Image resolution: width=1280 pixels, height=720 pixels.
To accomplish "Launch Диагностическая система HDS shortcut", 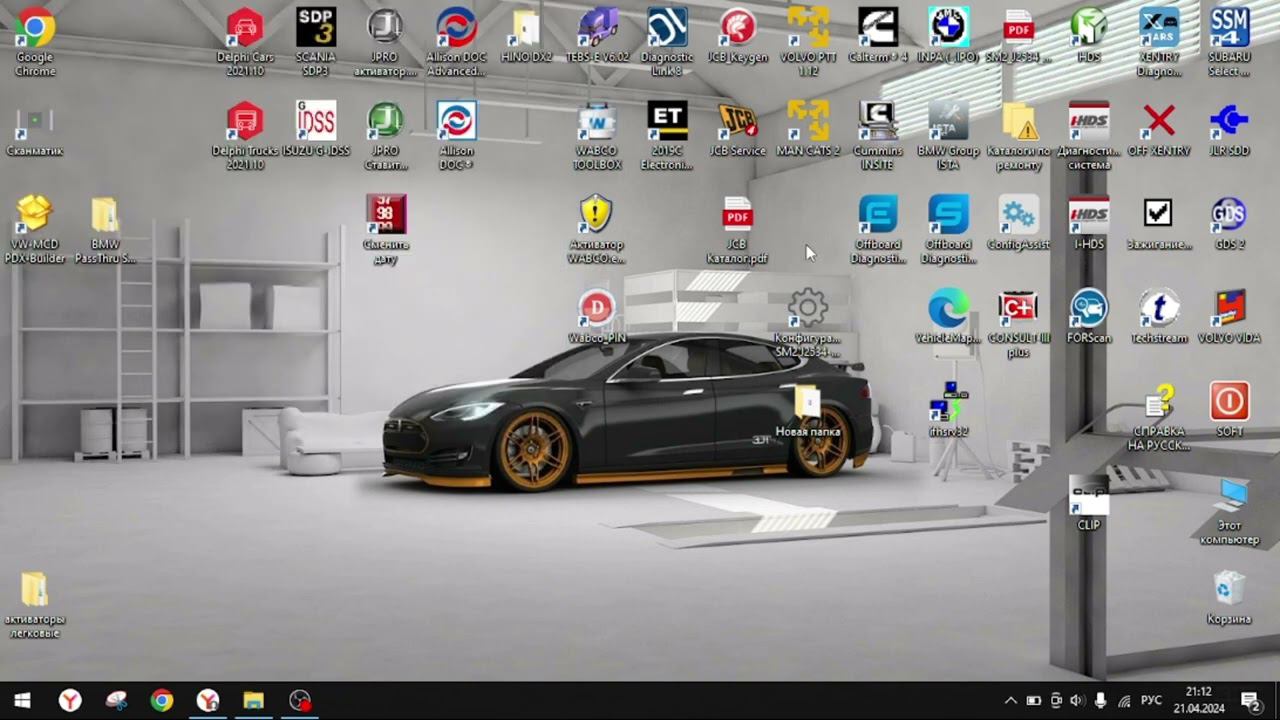I will (x=1089, y=135).
